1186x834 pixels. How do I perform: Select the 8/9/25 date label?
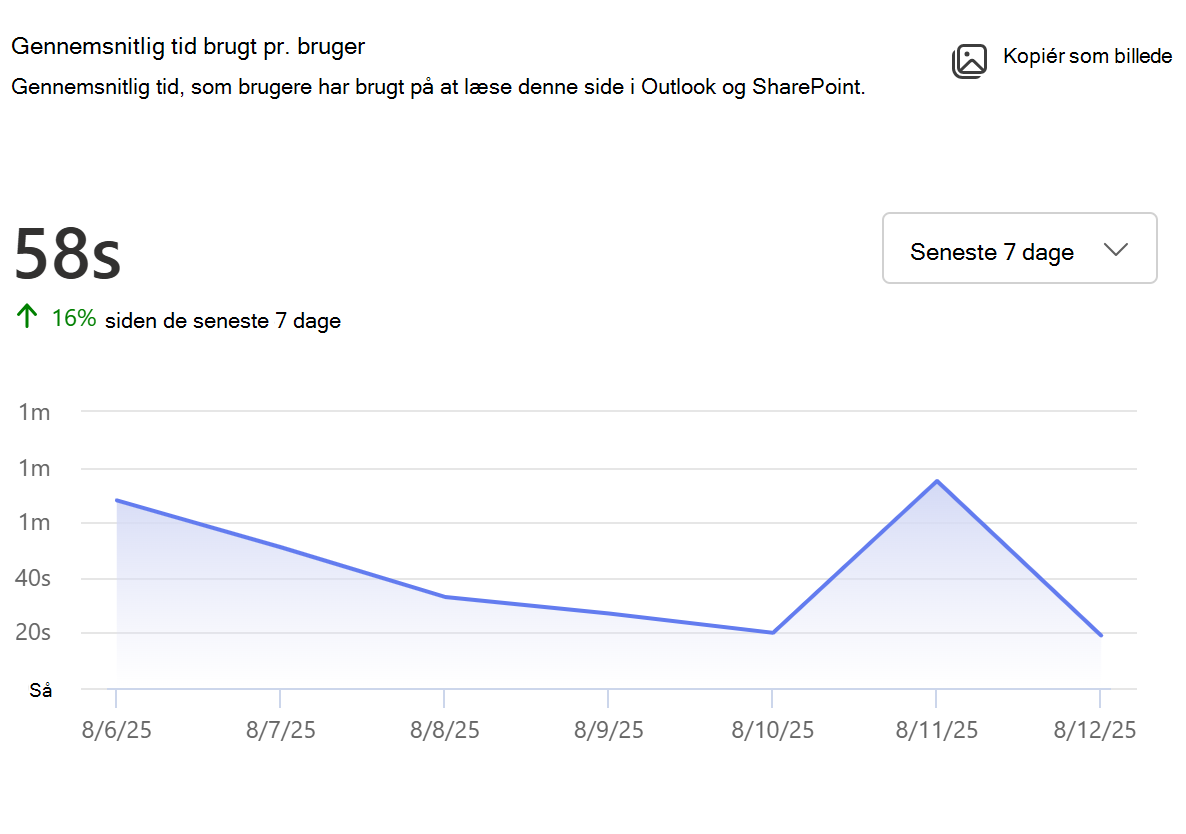point(608,730)
